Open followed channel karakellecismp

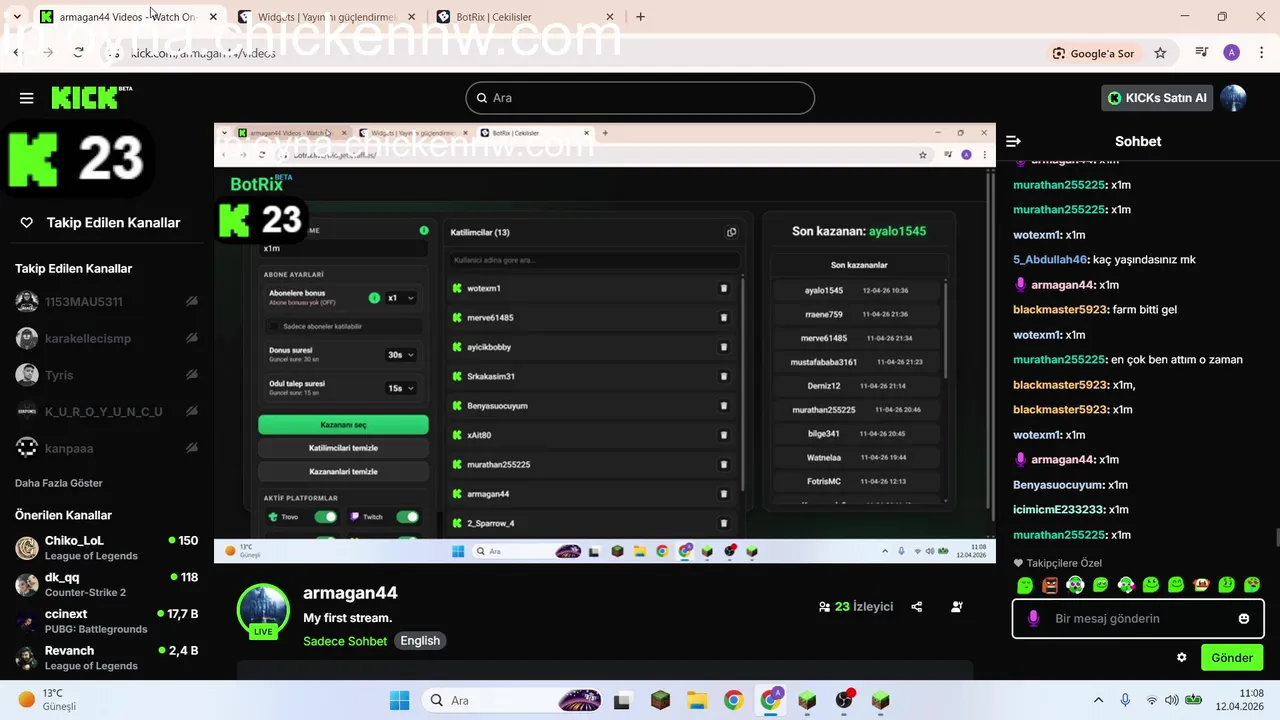pyautogui.click(x=106, y=338)
